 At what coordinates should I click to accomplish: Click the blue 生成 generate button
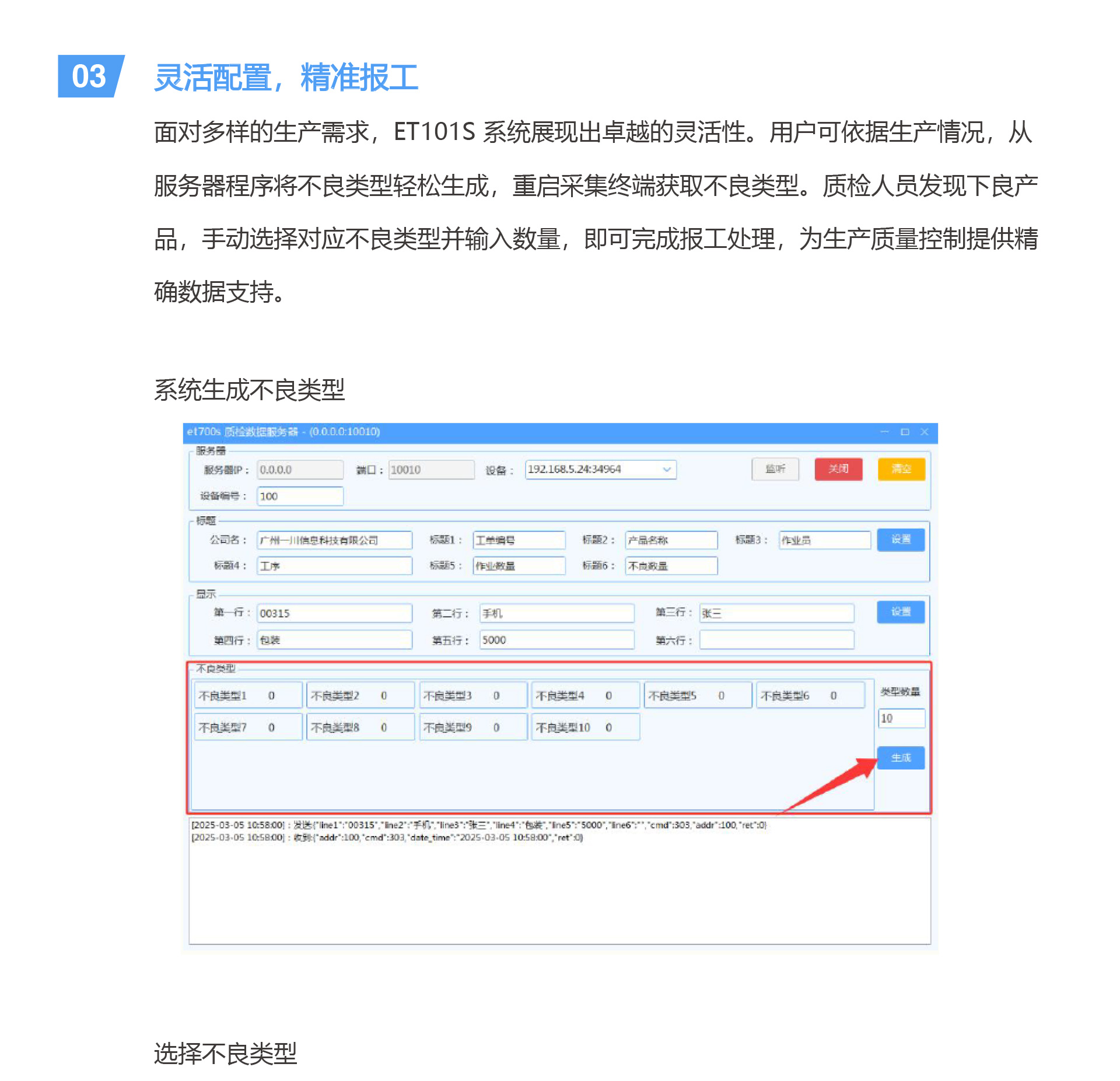[901, 758]
